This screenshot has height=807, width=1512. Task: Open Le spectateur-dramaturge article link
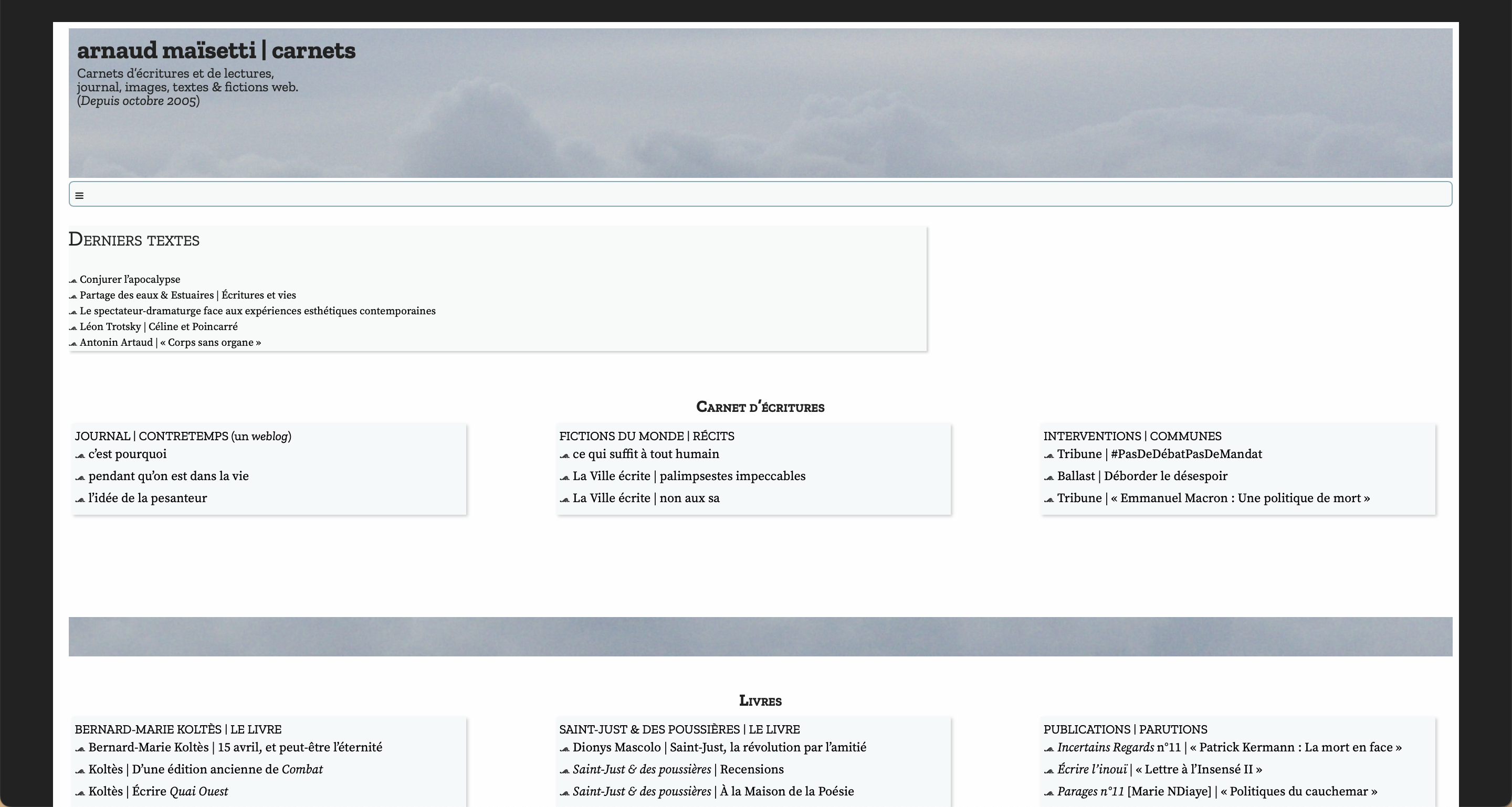[x=257, y=311]
